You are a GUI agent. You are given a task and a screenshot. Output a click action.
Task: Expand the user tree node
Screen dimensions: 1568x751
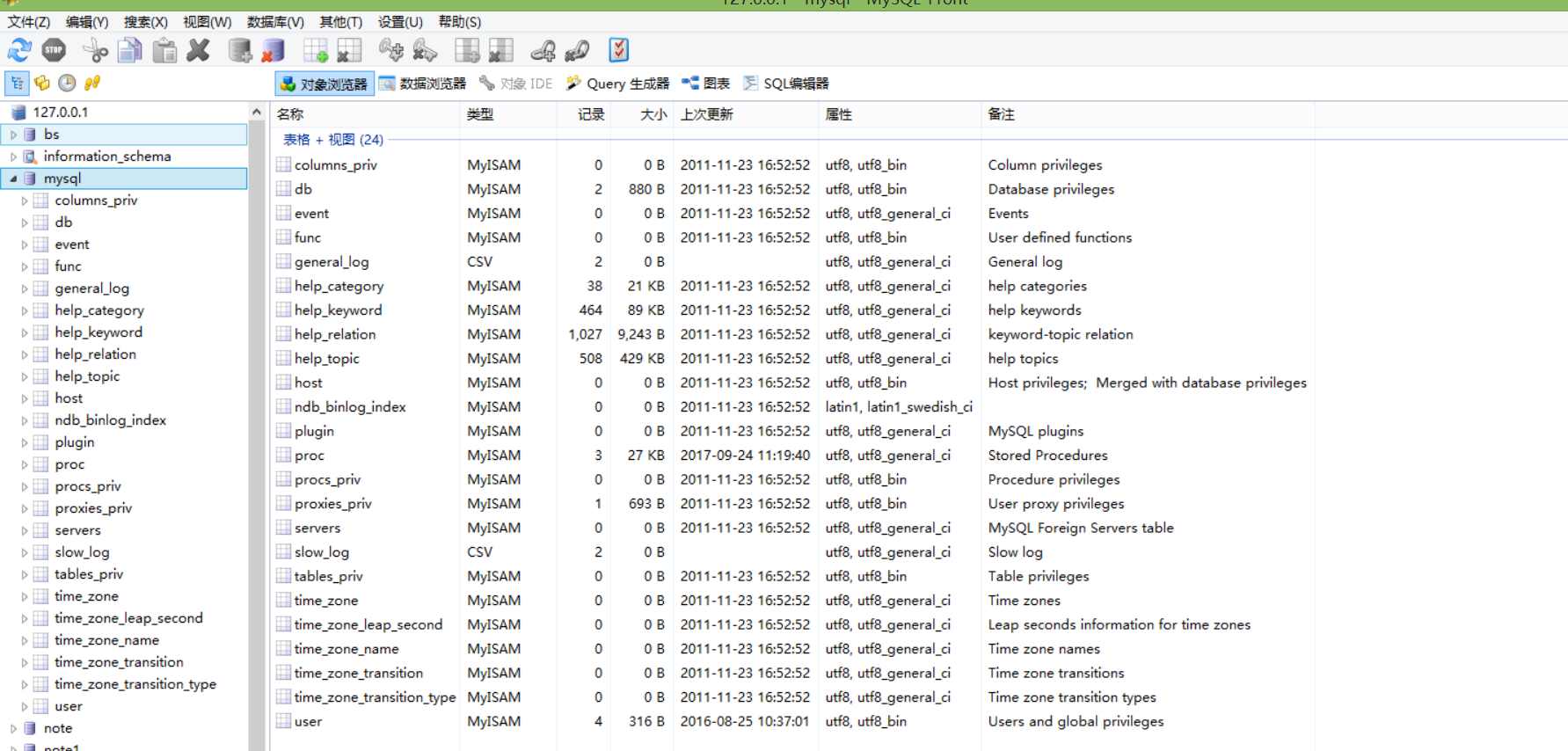pyautogui.click(x=25, y=706)
